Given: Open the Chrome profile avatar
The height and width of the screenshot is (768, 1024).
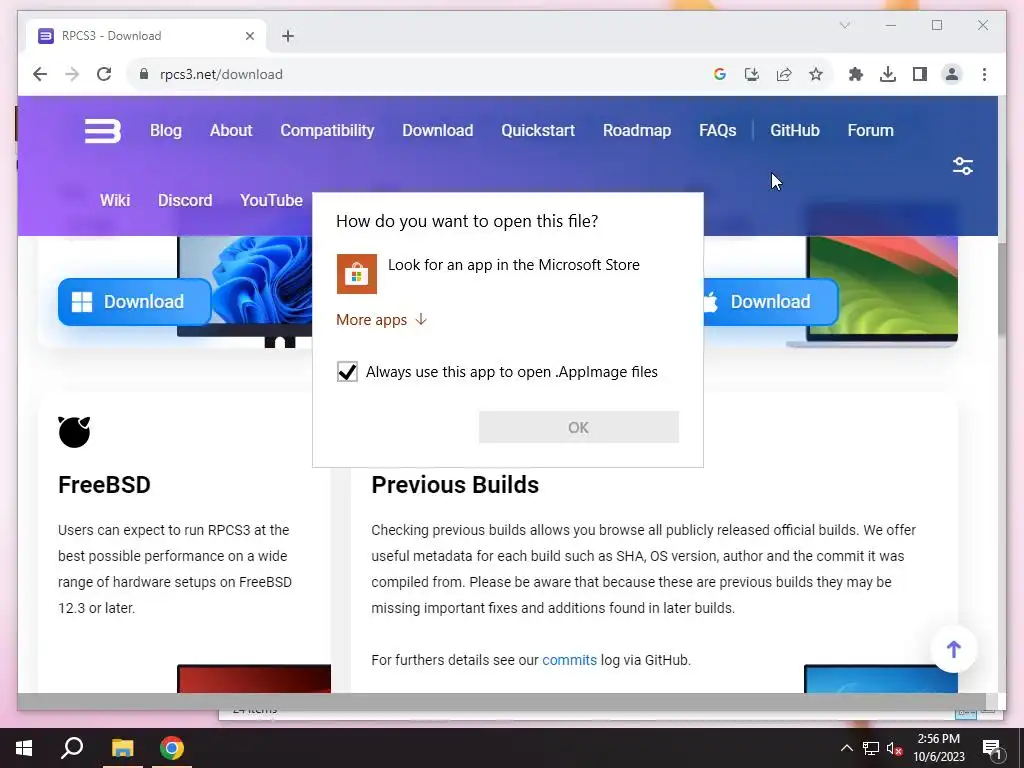Looking at the screenshot, I should (x=952, y=74).
